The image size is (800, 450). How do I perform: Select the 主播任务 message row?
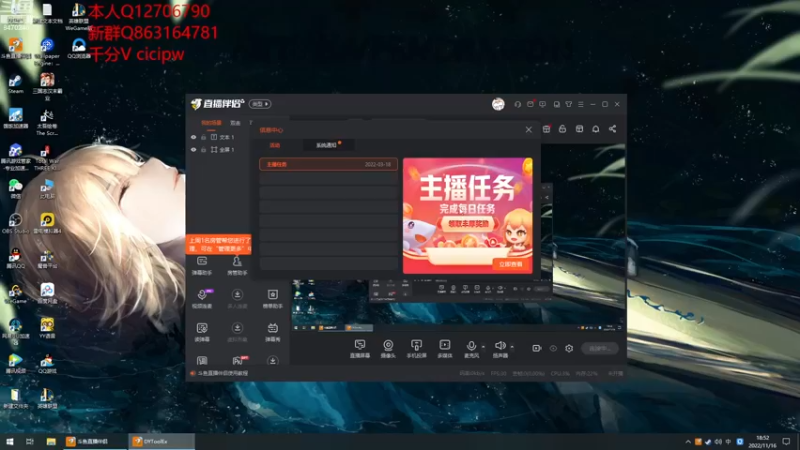pos(329,164)
